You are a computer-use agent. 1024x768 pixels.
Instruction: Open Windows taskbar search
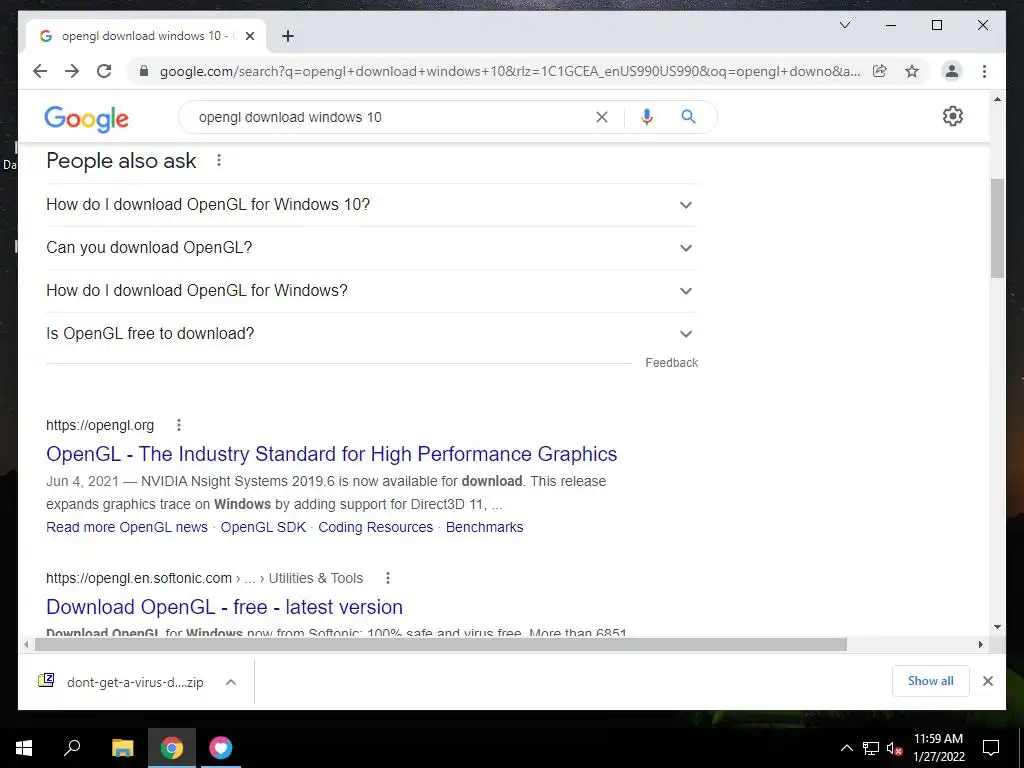tap(72, 748)
